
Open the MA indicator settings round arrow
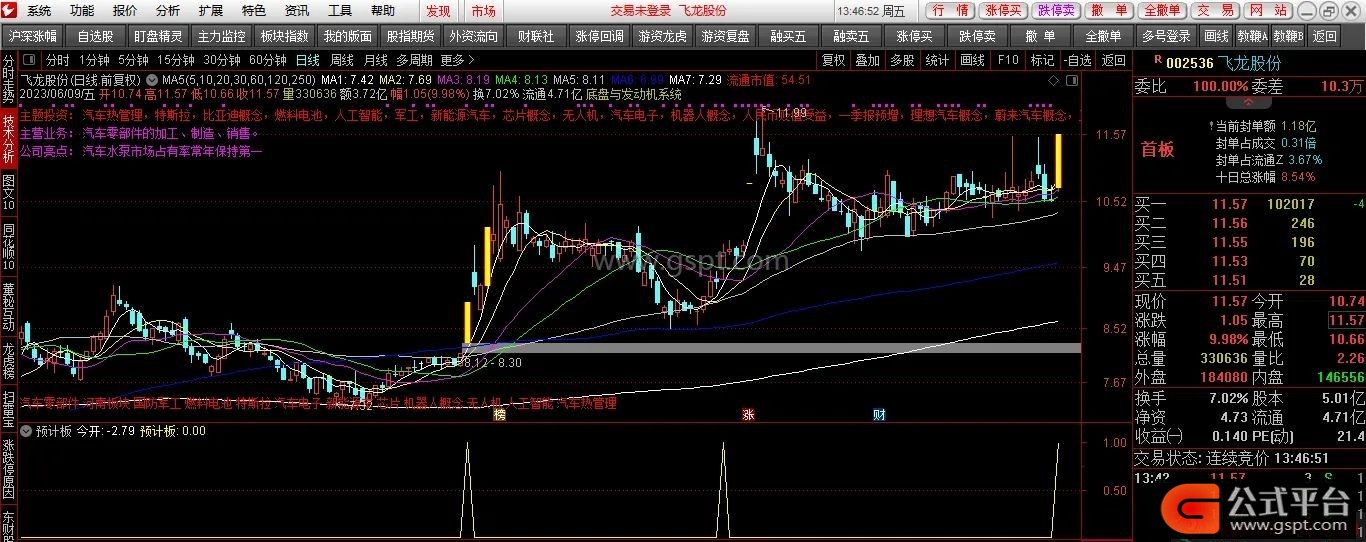tap(151, 79)
